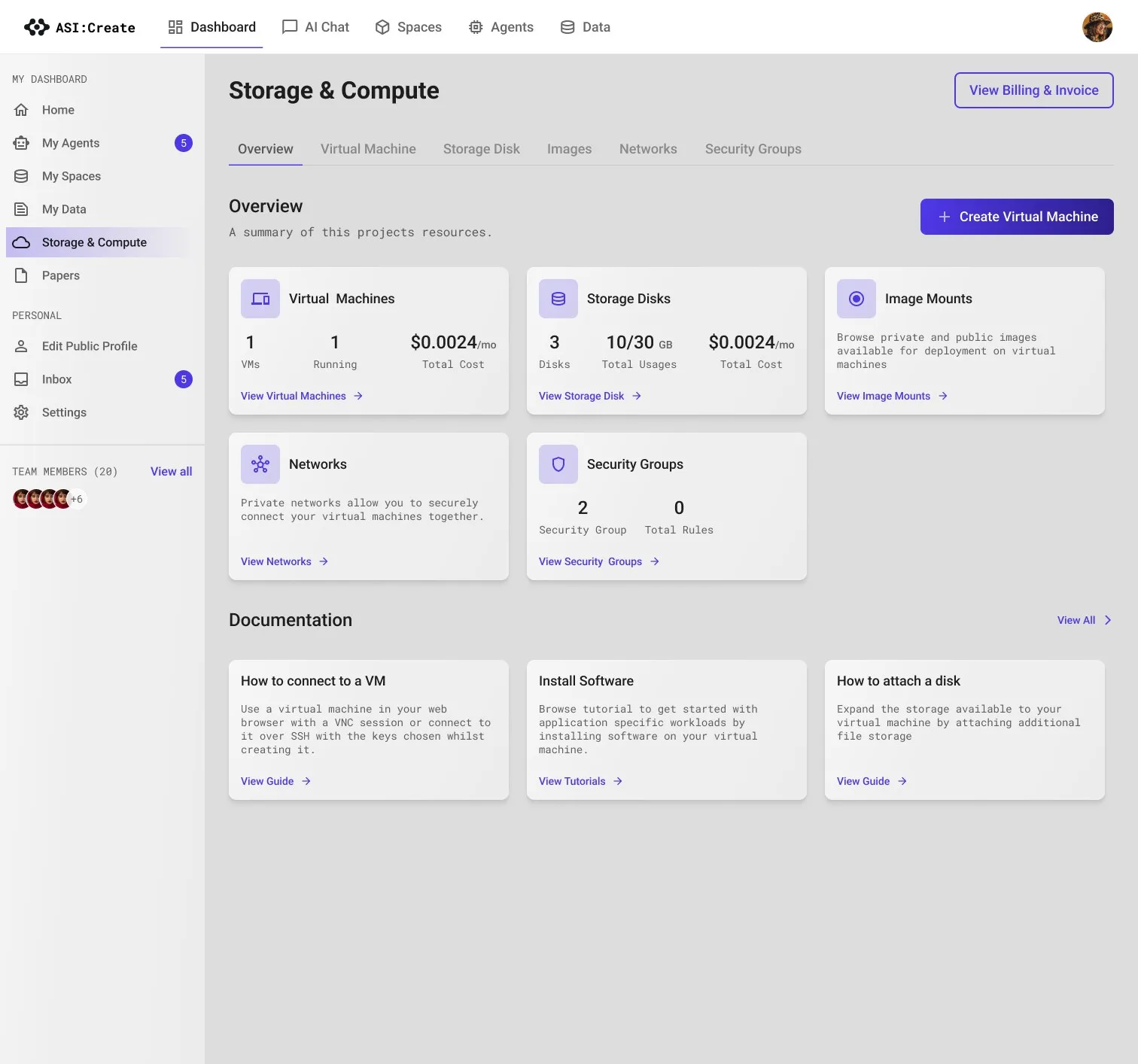This screenshot has height=1064, width=1138.
Task: Switch to the Security Groups tab
Action: click(x=753, y=149)
